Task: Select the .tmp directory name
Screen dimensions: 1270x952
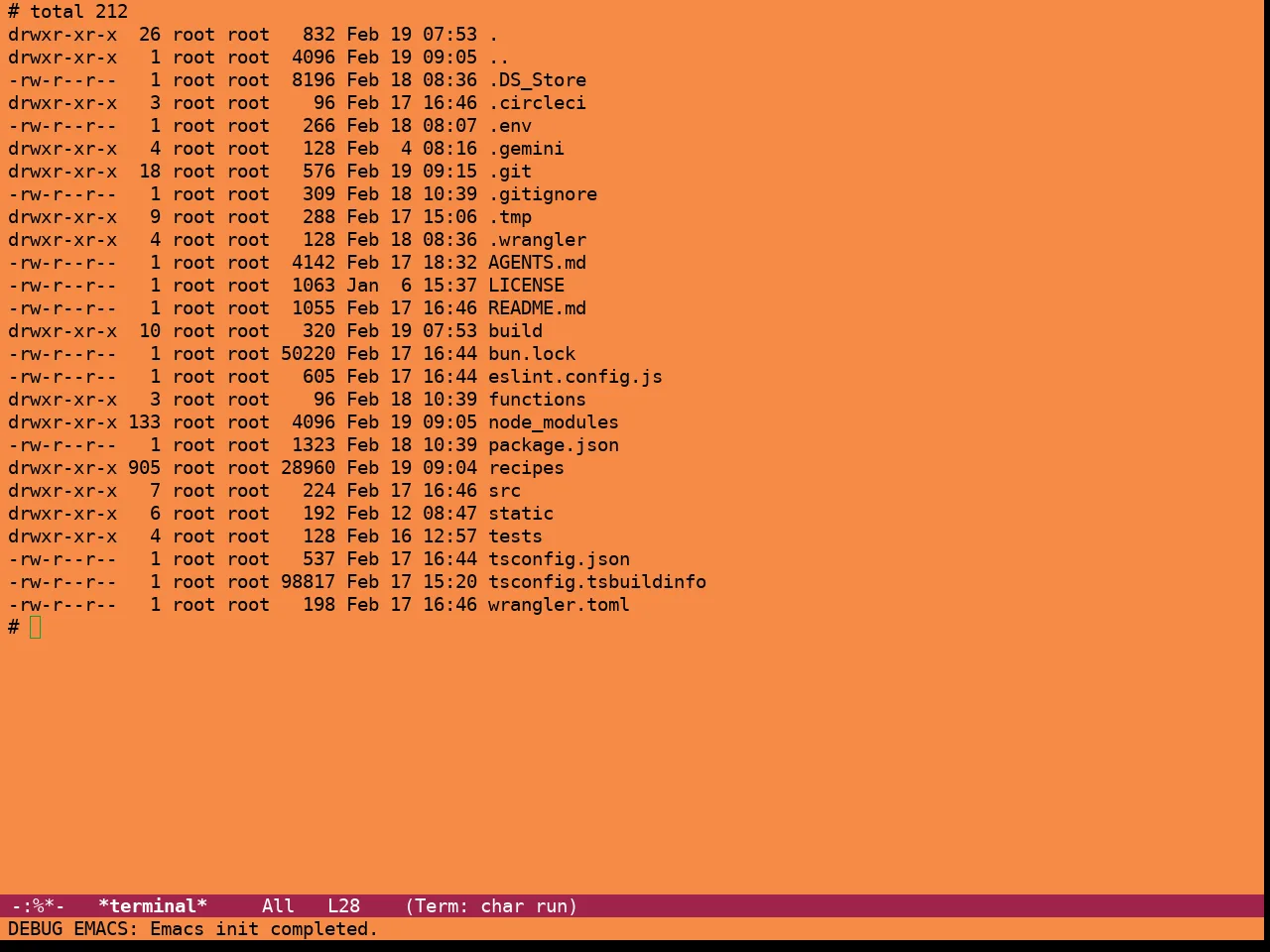Action: click(510, 217)
